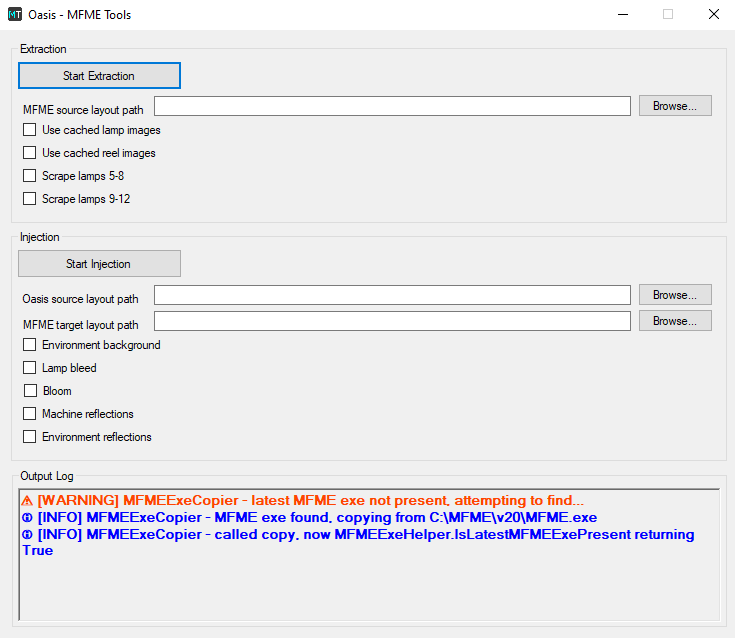Close the Oasis MFME Tools window

(x=713, y=15)
